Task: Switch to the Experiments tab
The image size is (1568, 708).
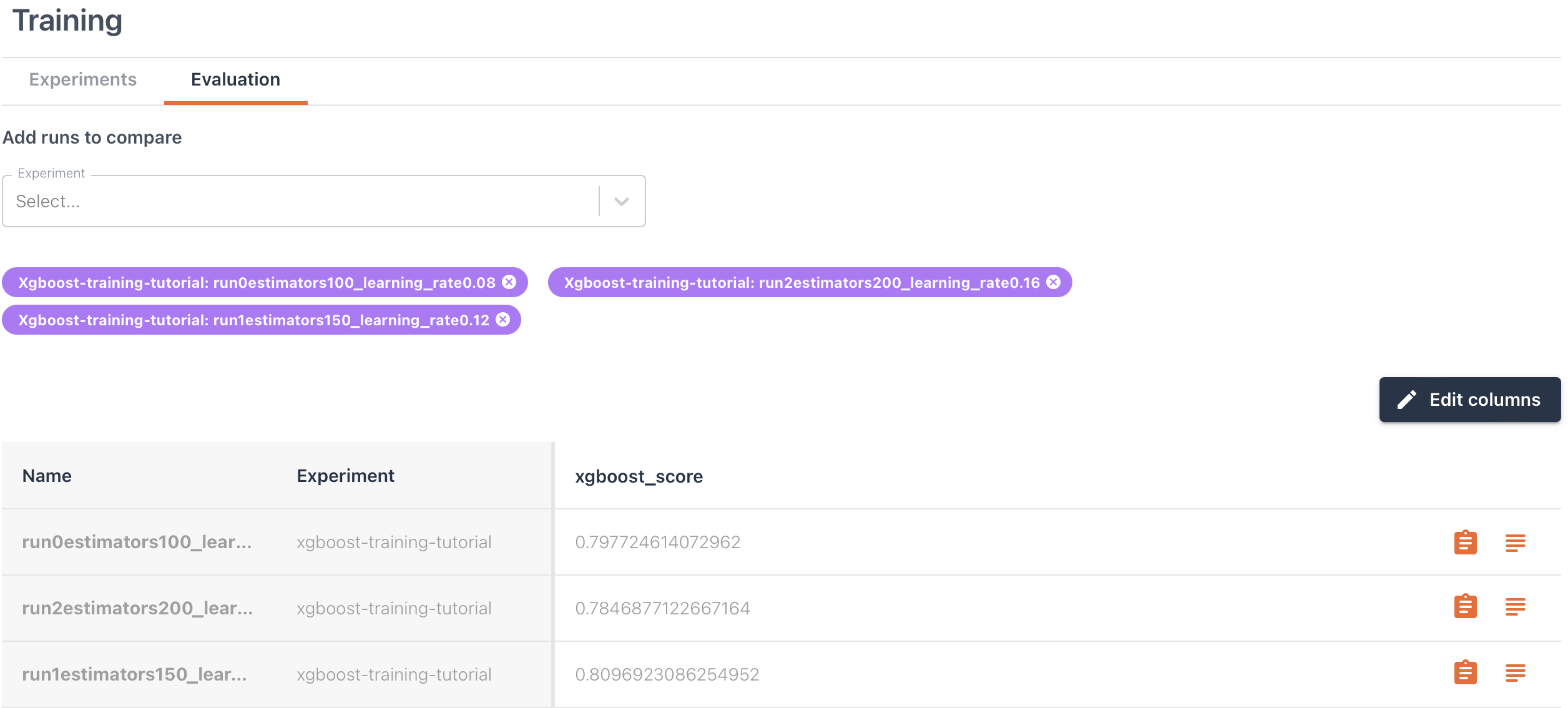Action: [x=83, y=79]
